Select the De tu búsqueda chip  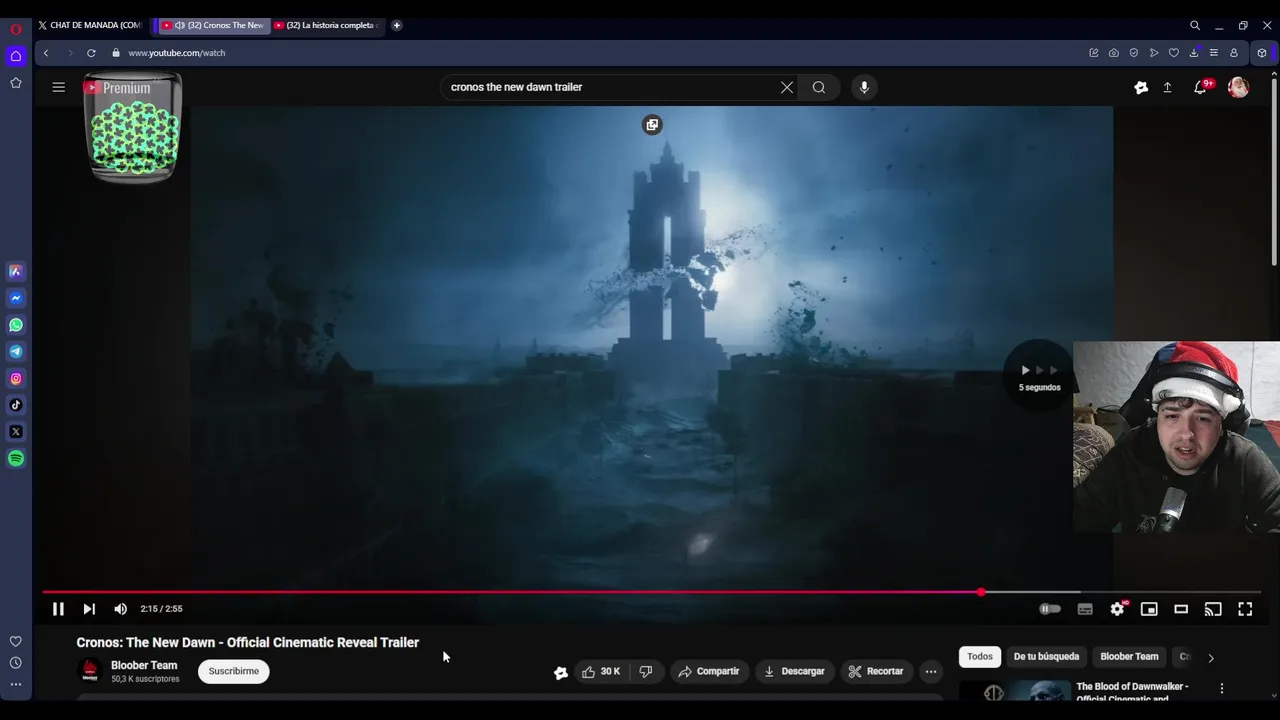[1046, 657]
